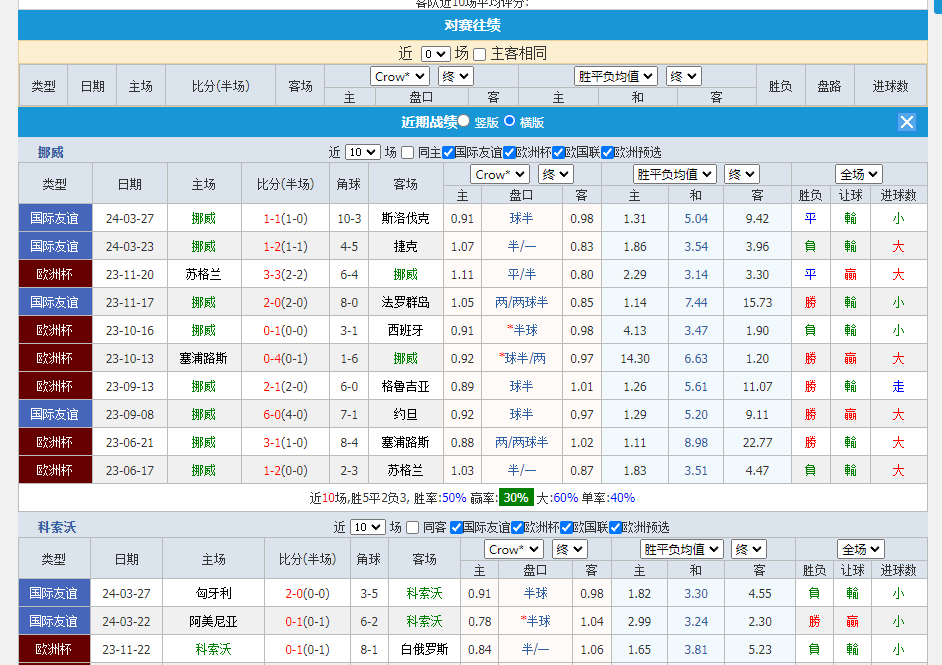942x665 pixels.
Task: Enable the 同客 checkbox for 科索沃
Action: 412,527
